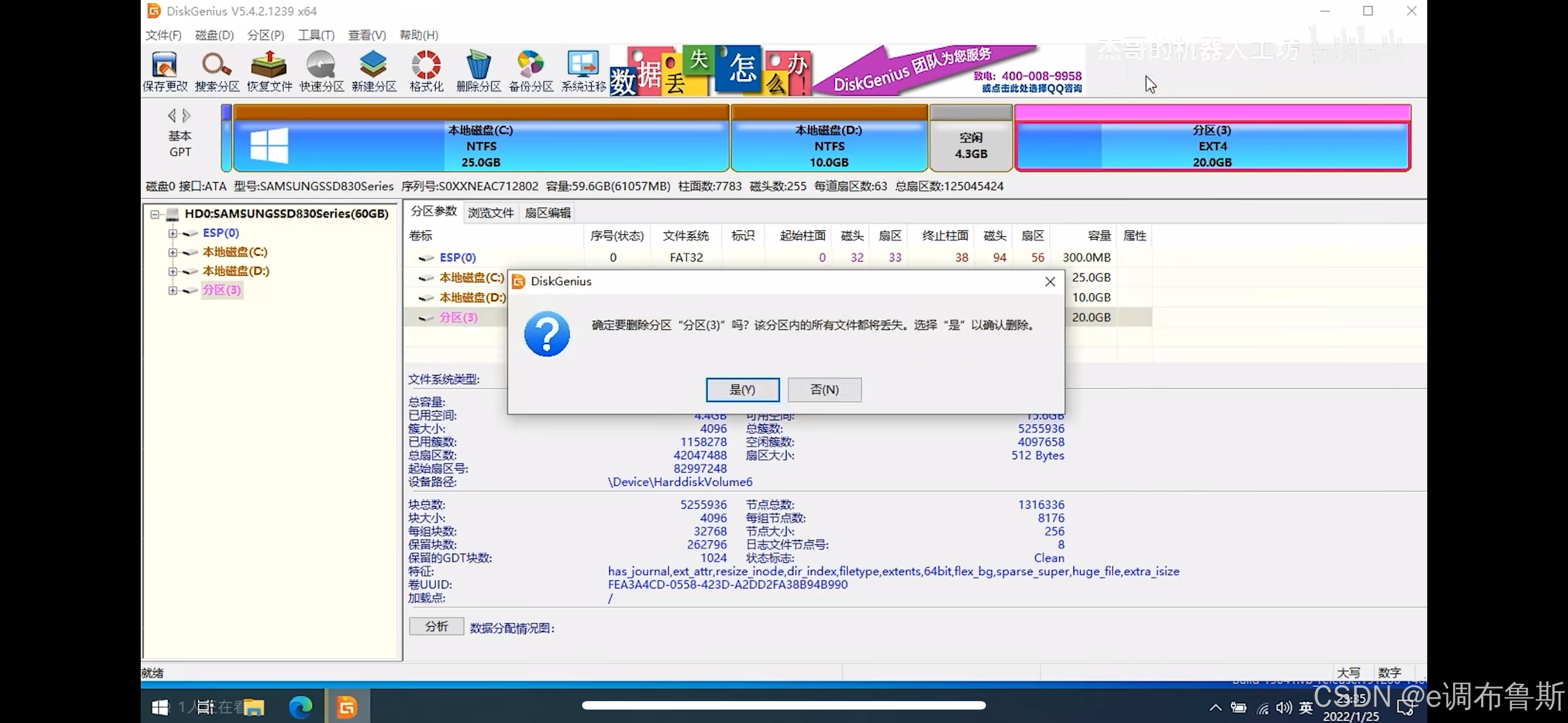
Task: Open the 快速分区 quick partition tool
Action: [322, 71]
